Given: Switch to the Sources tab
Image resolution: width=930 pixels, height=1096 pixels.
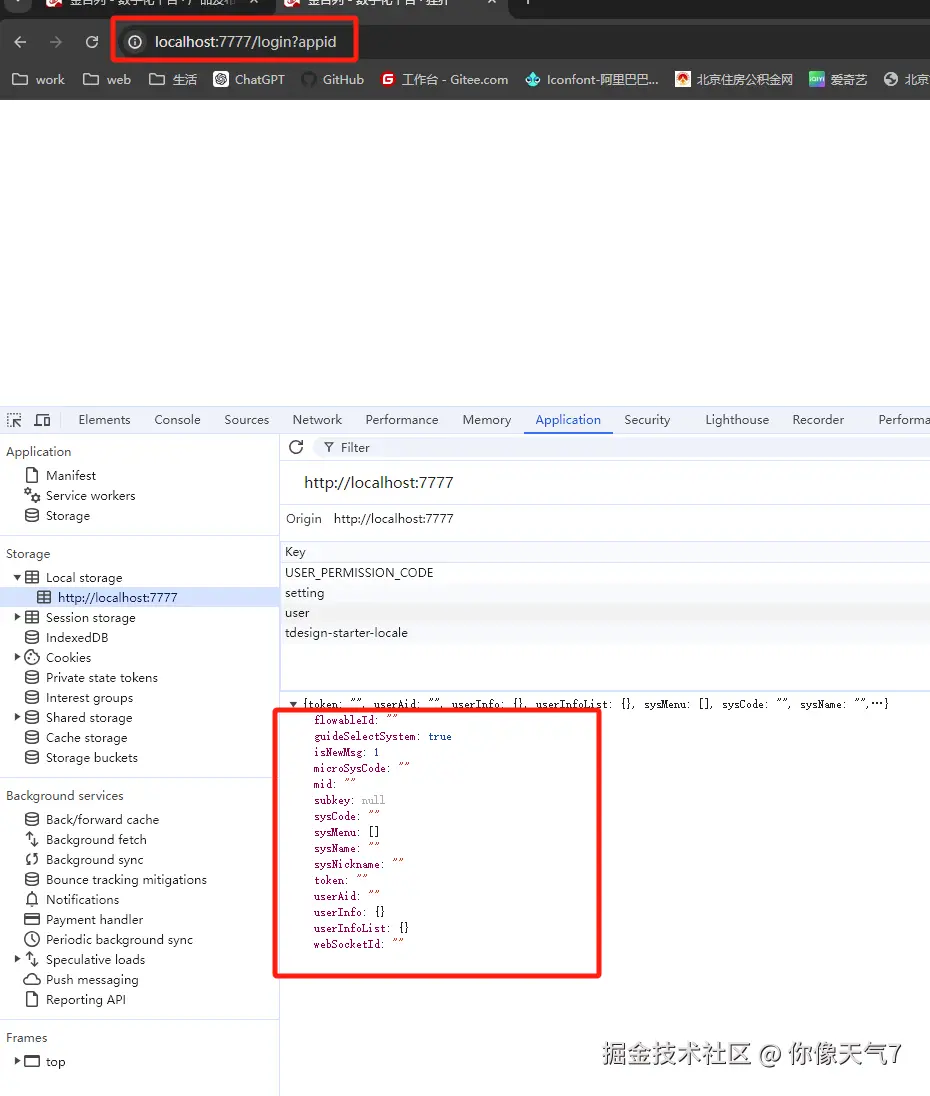Looking at the screenshot, I should [247, 420].
